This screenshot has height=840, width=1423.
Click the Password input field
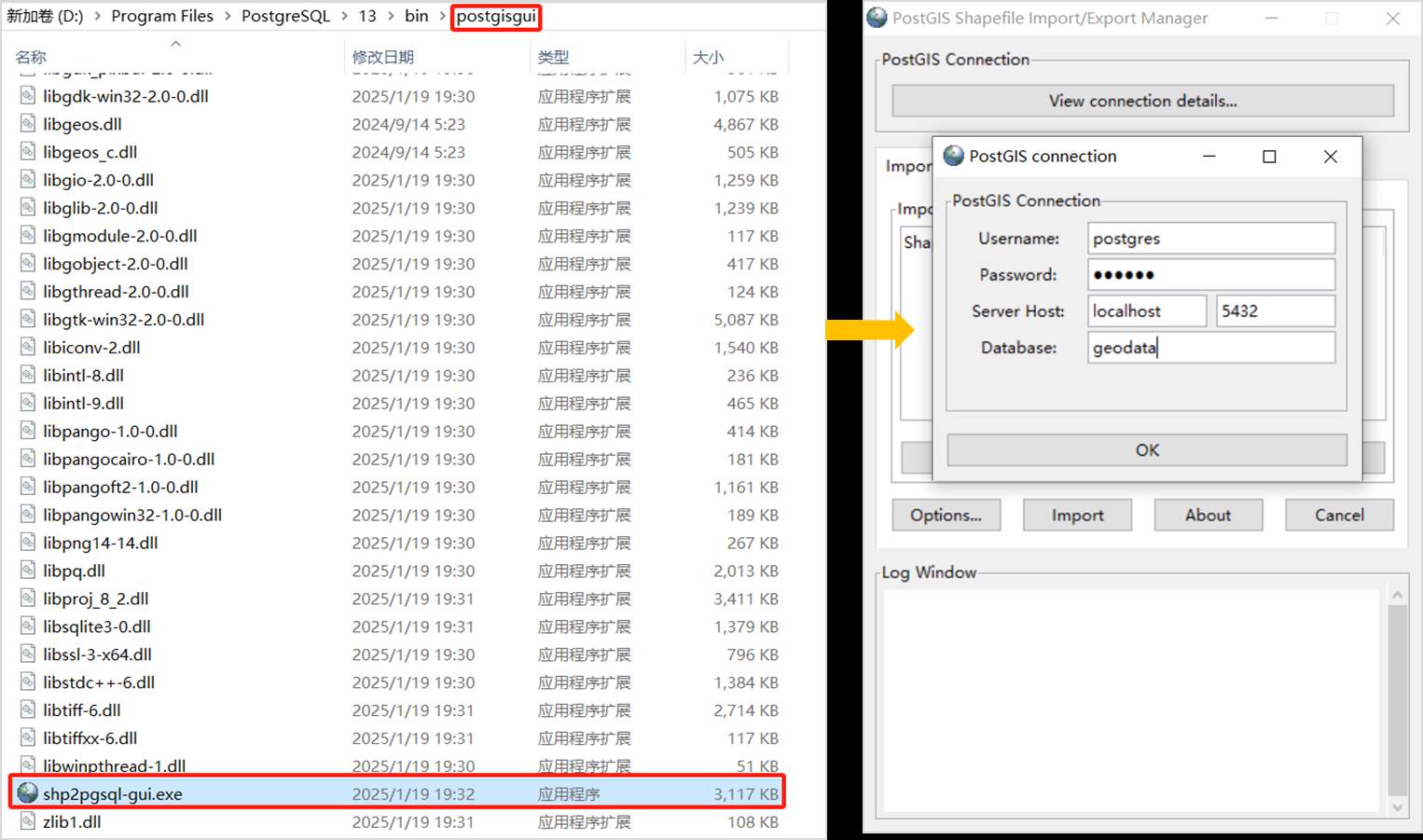(x=1211, y=275)
